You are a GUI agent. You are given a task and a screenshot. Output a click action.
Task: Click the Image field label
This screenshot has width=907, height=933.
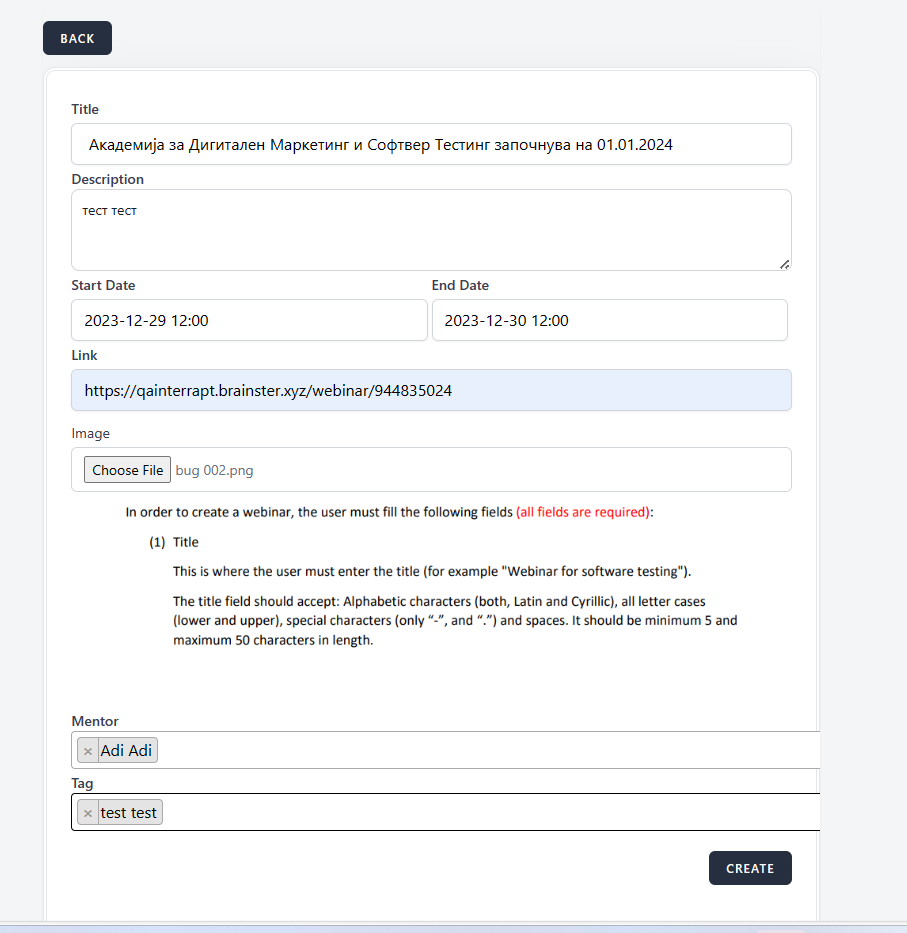pyautogui.click(x=91, y=433)
